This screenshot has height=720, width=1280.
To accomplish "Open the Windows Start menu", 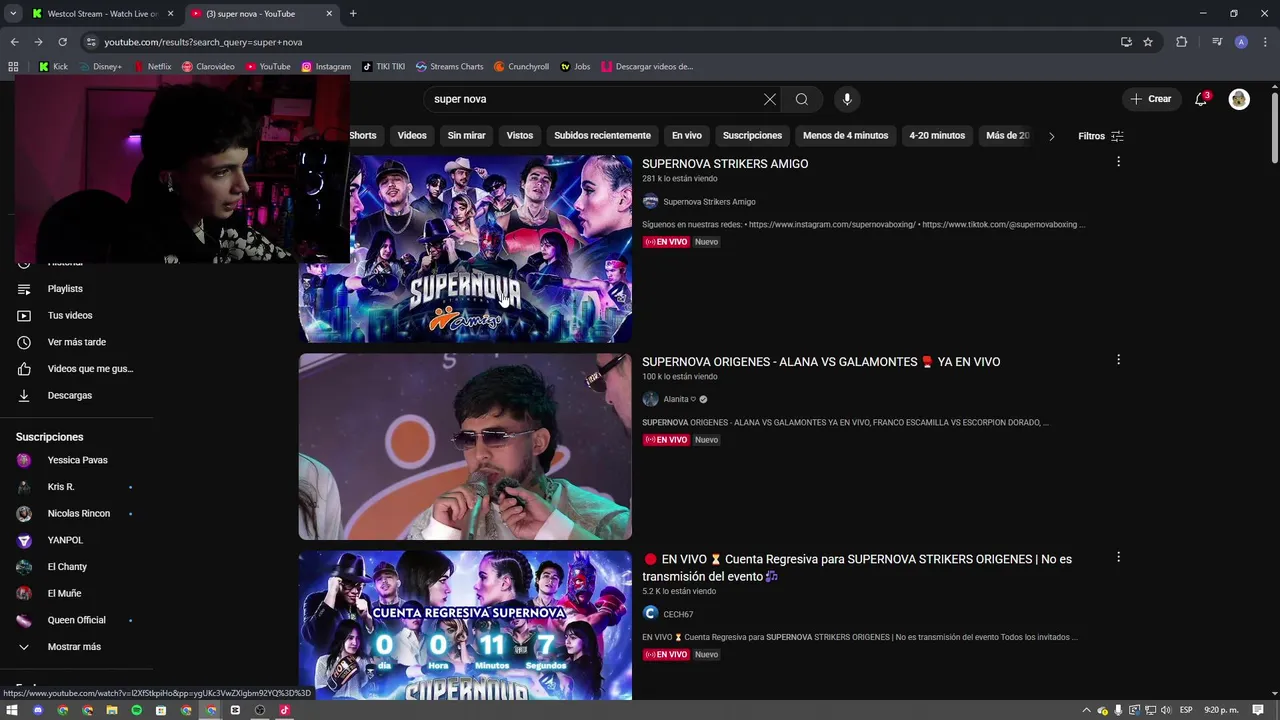I will (x=13, y=710).
